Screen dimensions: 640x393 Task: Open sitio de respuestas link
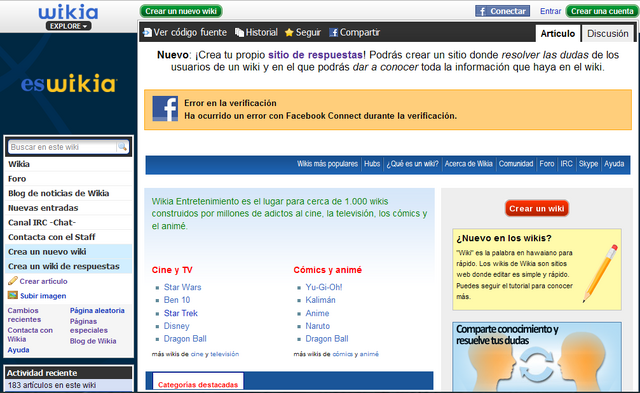[x=315, y=55]
